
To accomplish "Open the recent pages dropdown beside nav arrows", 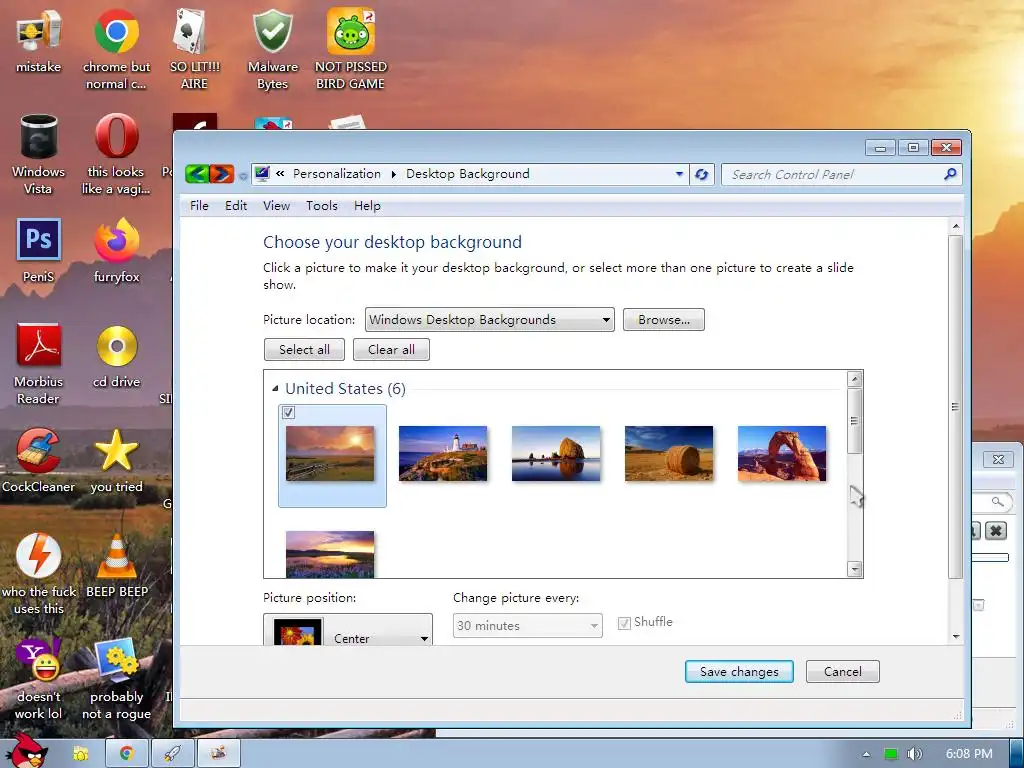I will tap(243, 176).
